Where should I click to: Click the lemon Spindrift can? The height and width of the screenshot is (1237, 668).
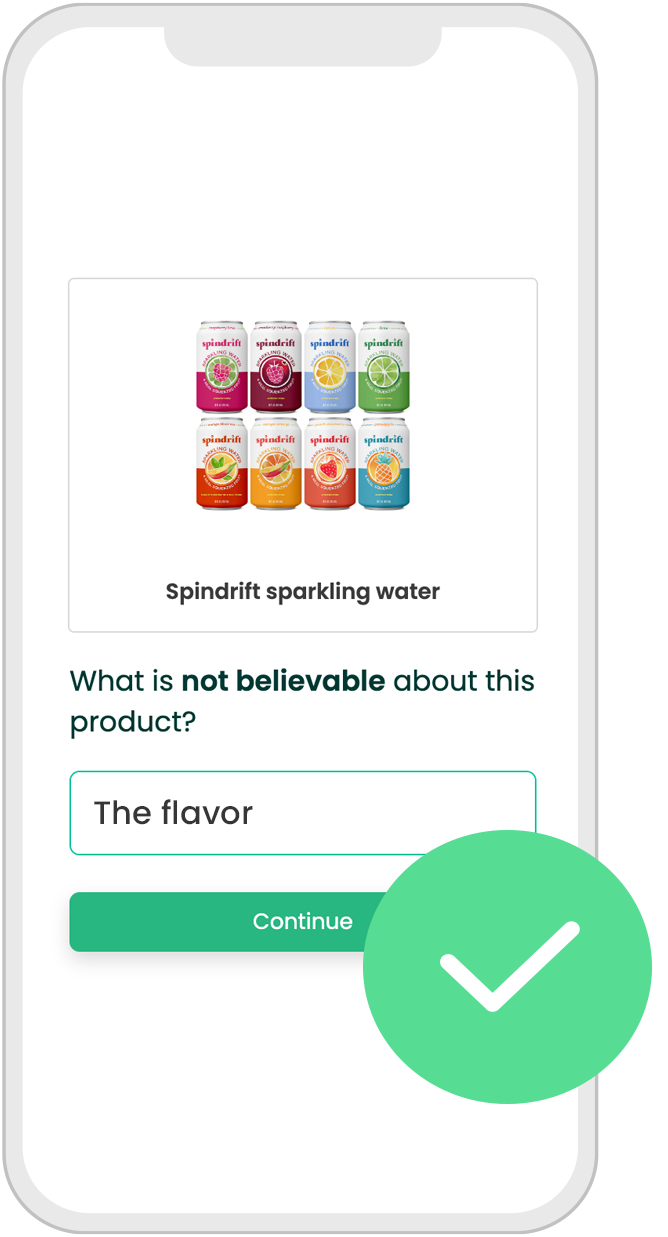tap(330, 366)
